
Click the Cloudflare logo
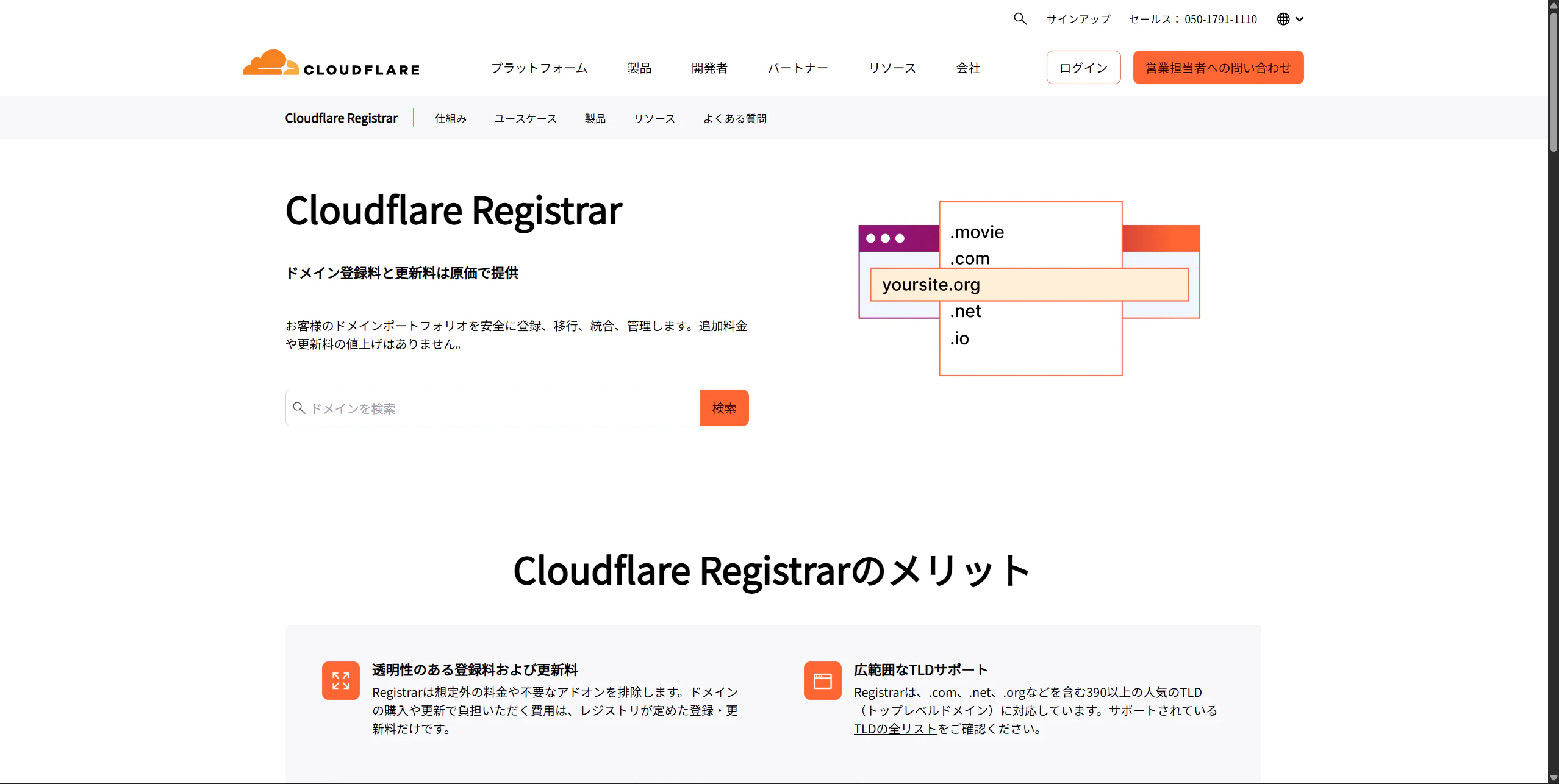pyautogui.click(x=331, y=63)
